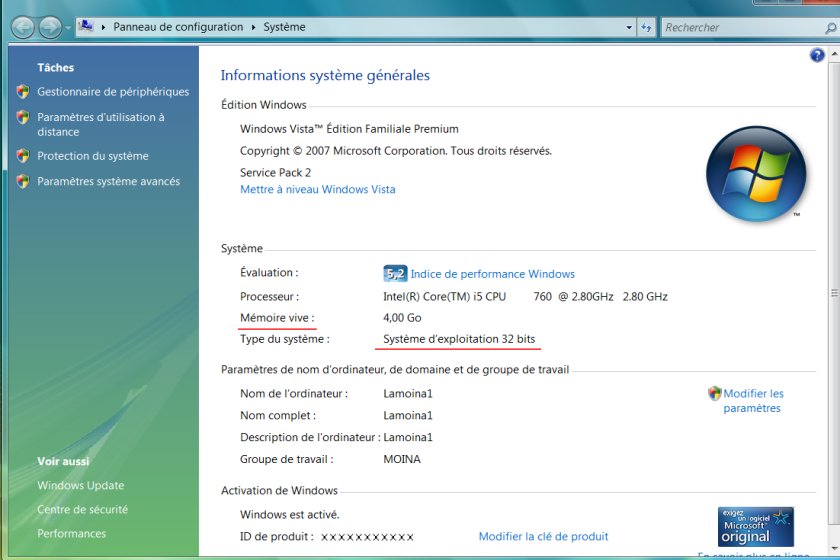The height and width of the screenshot is (560, 840).
Task: Click Modifier les paramètres link
Action: point(753,401)
